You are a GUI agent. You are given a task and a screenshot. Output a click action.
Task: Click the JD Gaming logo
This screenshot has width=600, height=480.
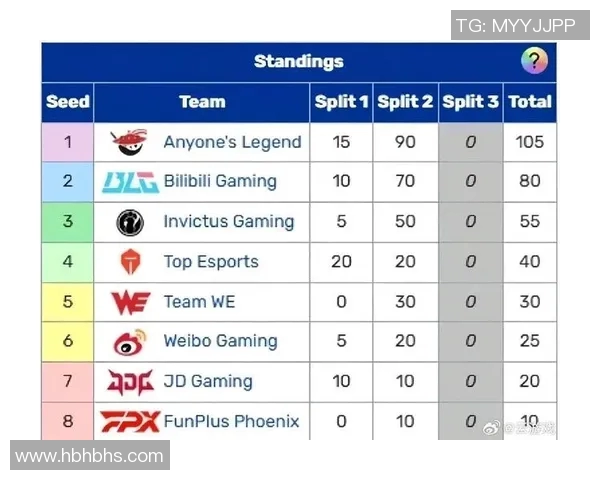tap(130, 382)
